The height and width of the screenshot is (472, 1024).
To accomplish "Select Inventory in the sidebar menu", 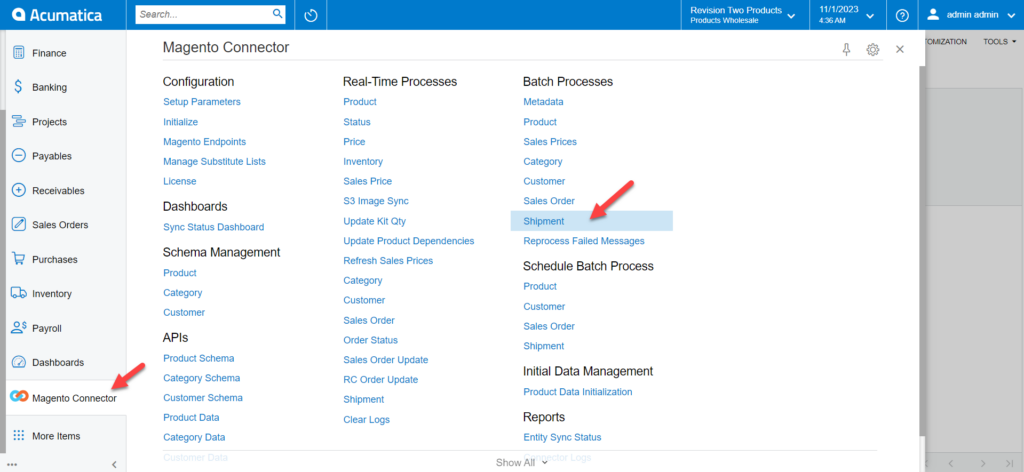I will coord(52,294).
